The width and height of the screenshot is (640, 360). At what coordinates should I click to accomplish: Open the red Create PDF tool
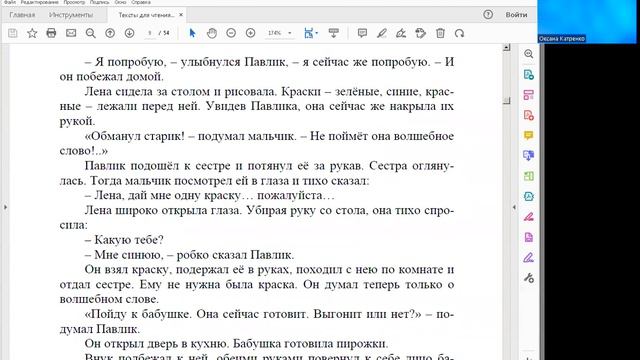pyautogui.click(x=529, y=116)
